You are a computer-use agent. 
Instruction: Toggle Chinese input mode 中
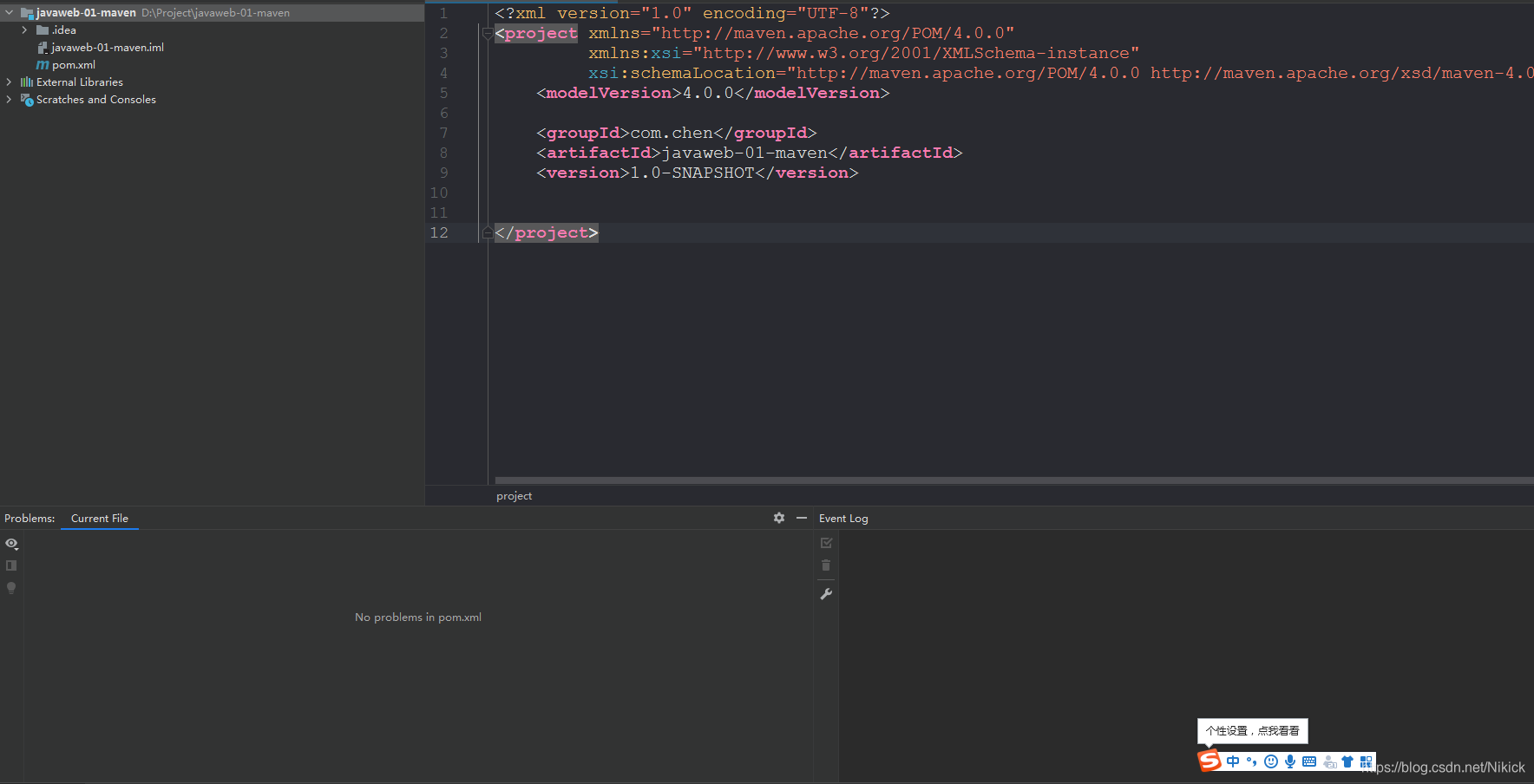pyautogui.click(x=1233, y=761)
